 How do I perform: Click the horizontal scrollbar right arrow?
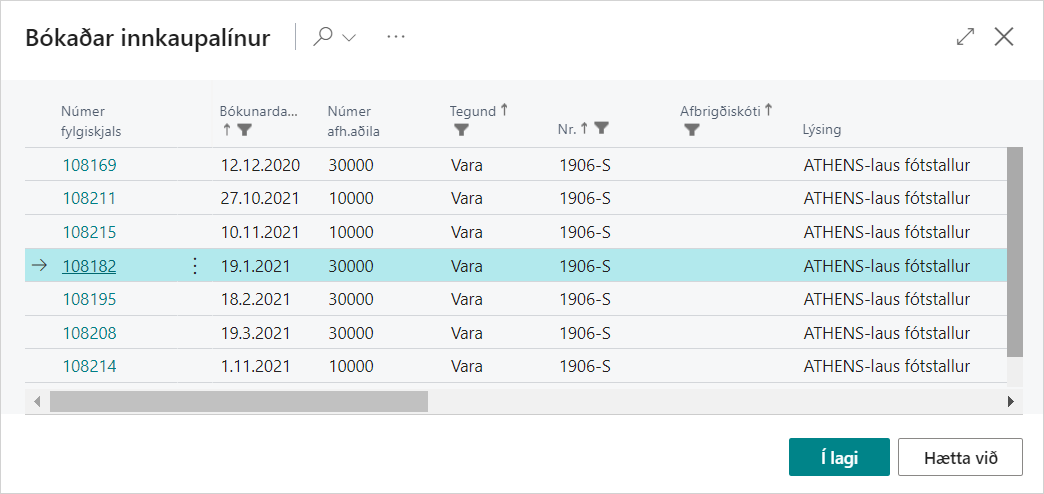[1011, 402]
